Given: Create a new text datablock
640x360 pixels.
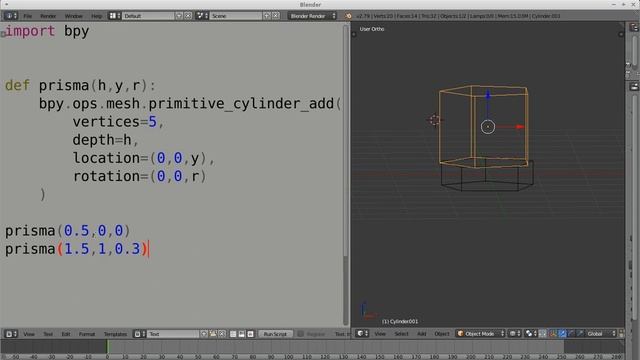Looking at the screenshot, I should (204, 334).
